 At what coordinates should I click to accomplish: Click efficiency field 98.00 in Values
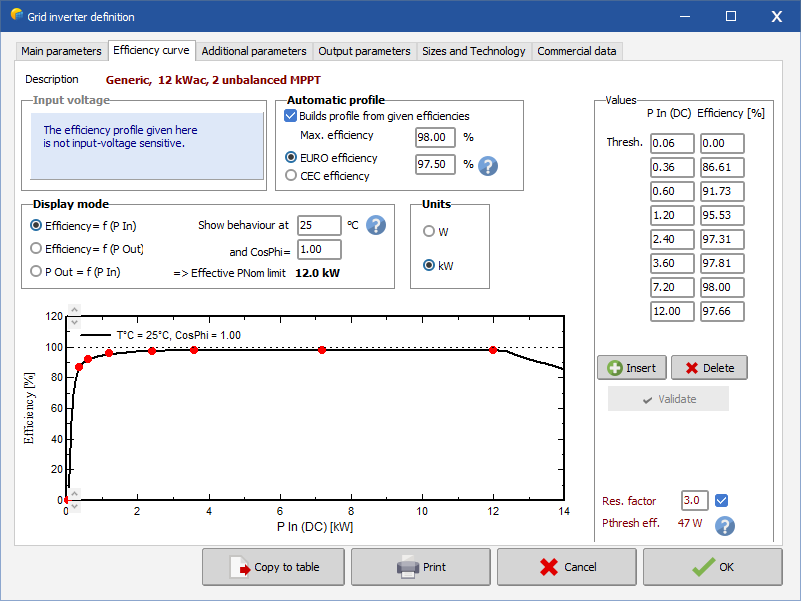click(x=722, y=287)
